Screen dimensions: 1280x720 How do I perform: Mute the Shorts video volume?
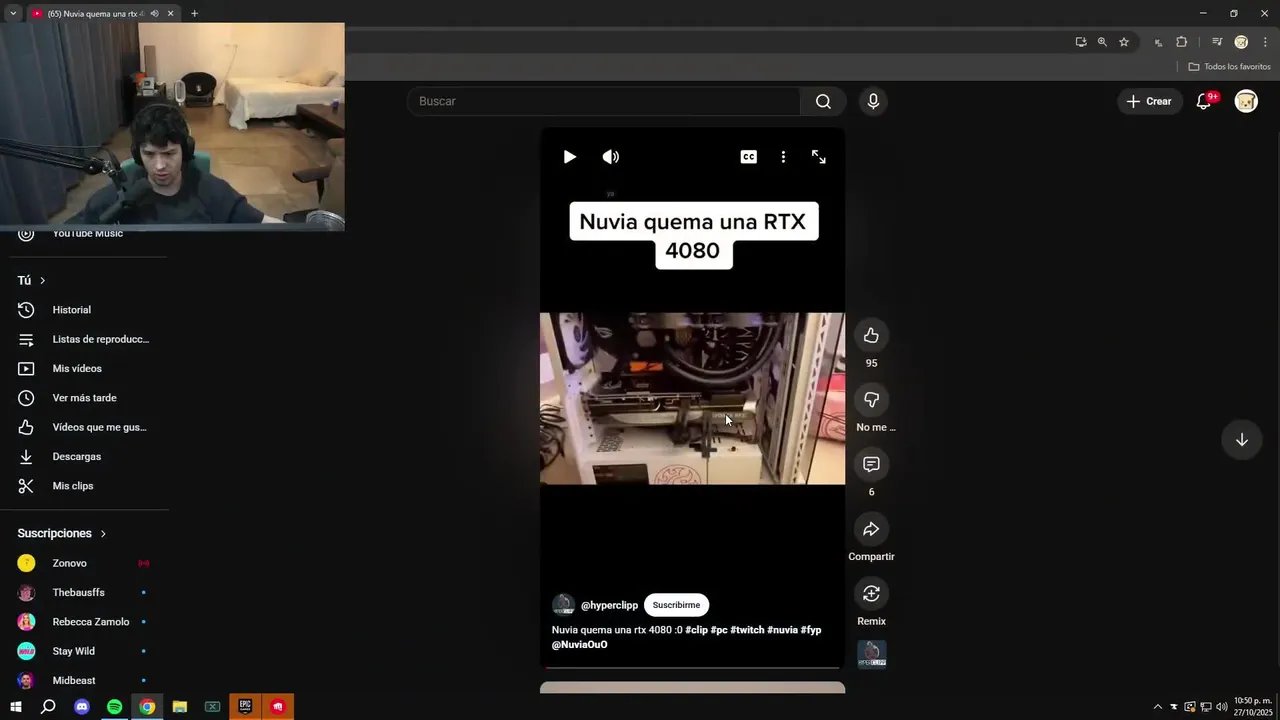coord(611,157)
